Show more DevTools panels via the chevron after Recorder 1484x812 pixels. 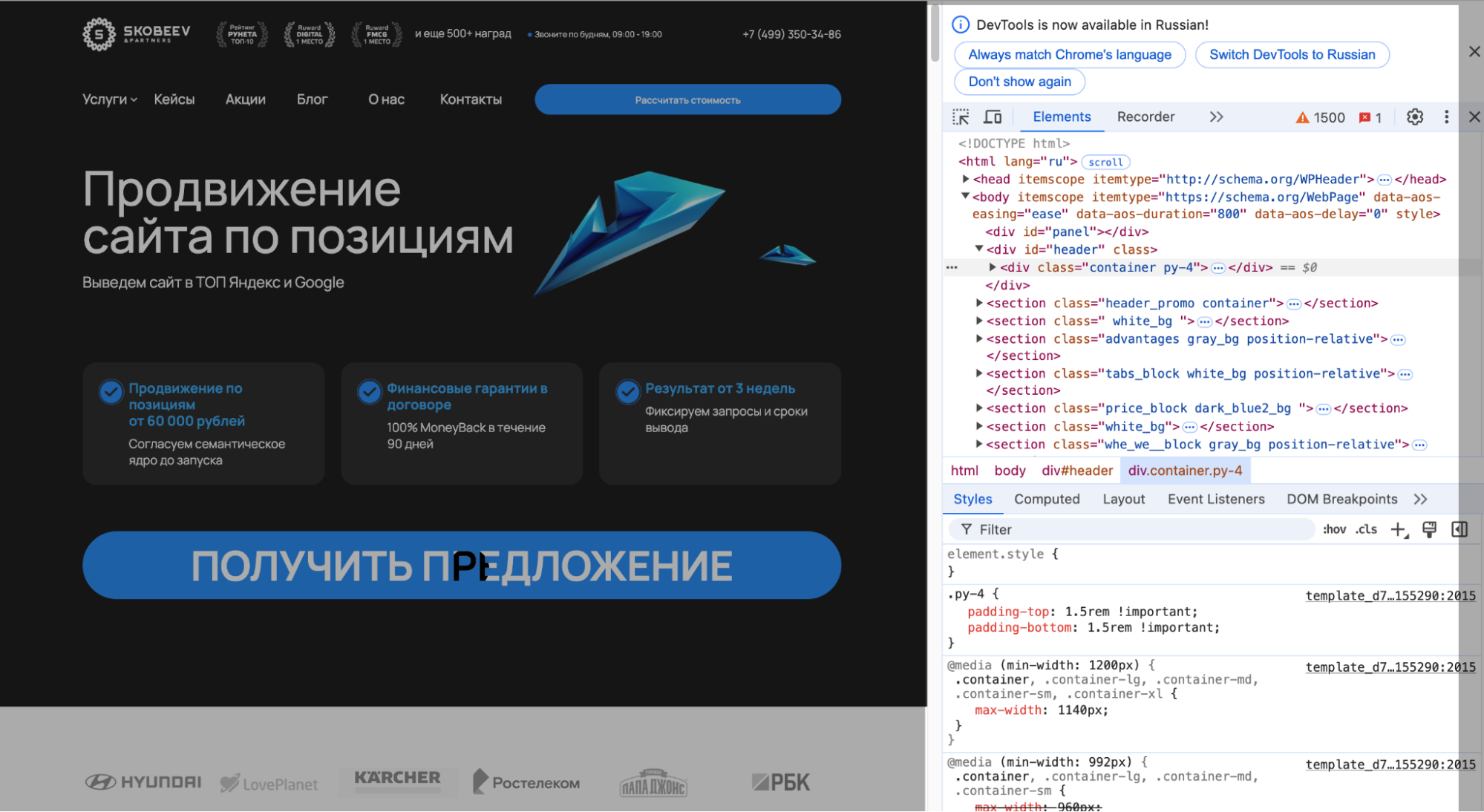(x=1216, y=117)
